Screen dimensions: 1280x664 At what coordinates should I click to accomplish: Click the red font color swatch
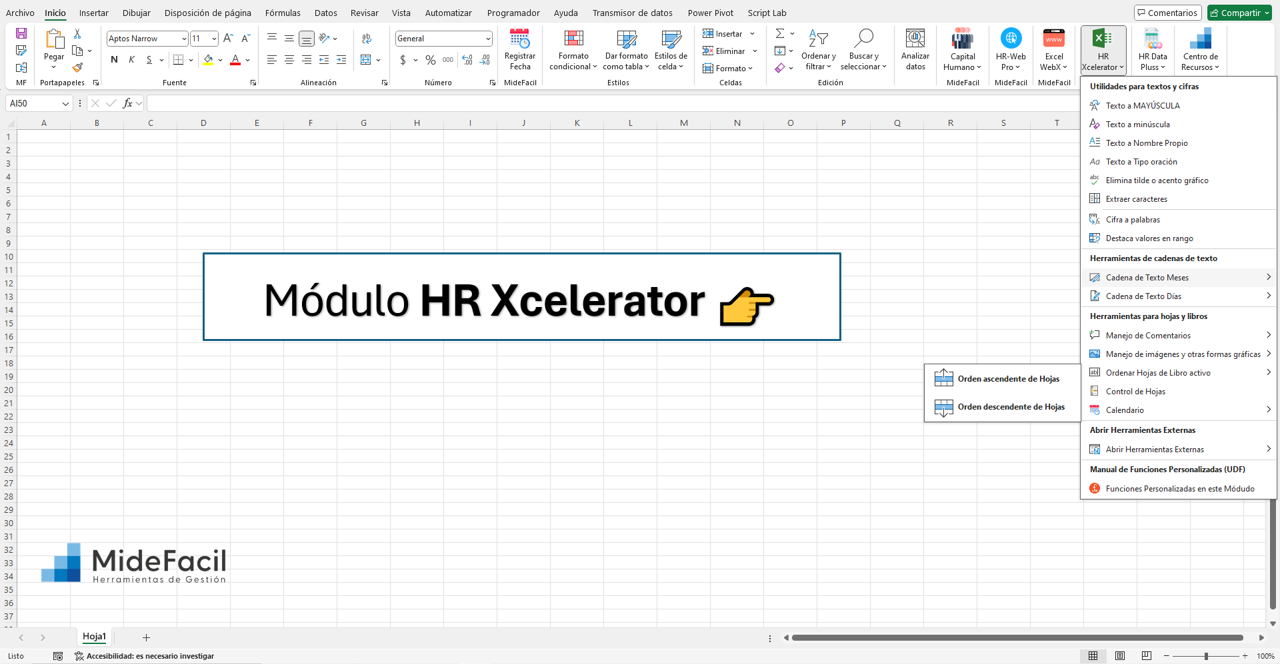235,60
